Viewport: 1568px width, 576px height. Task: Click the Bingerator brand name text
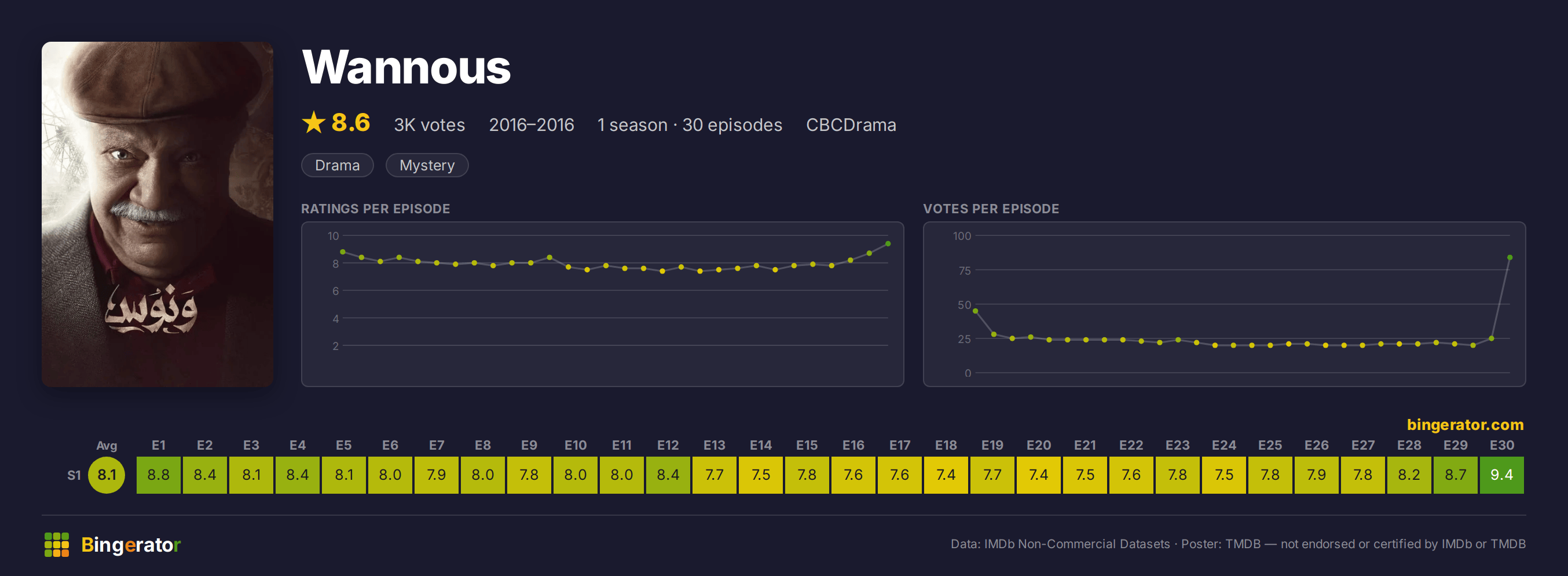click(x=131, y=544)
